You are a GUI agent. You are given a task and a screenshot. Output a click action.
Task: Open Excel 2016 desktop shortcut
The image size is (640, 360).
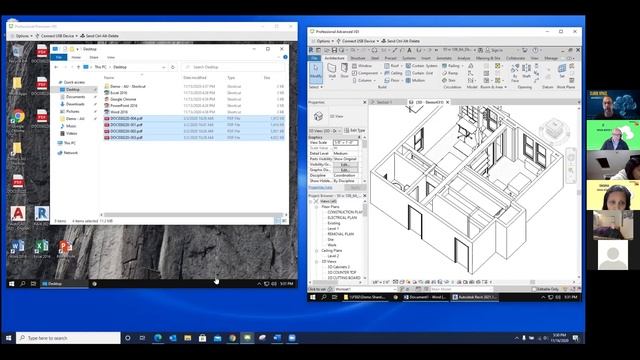[x=41, y=249]
